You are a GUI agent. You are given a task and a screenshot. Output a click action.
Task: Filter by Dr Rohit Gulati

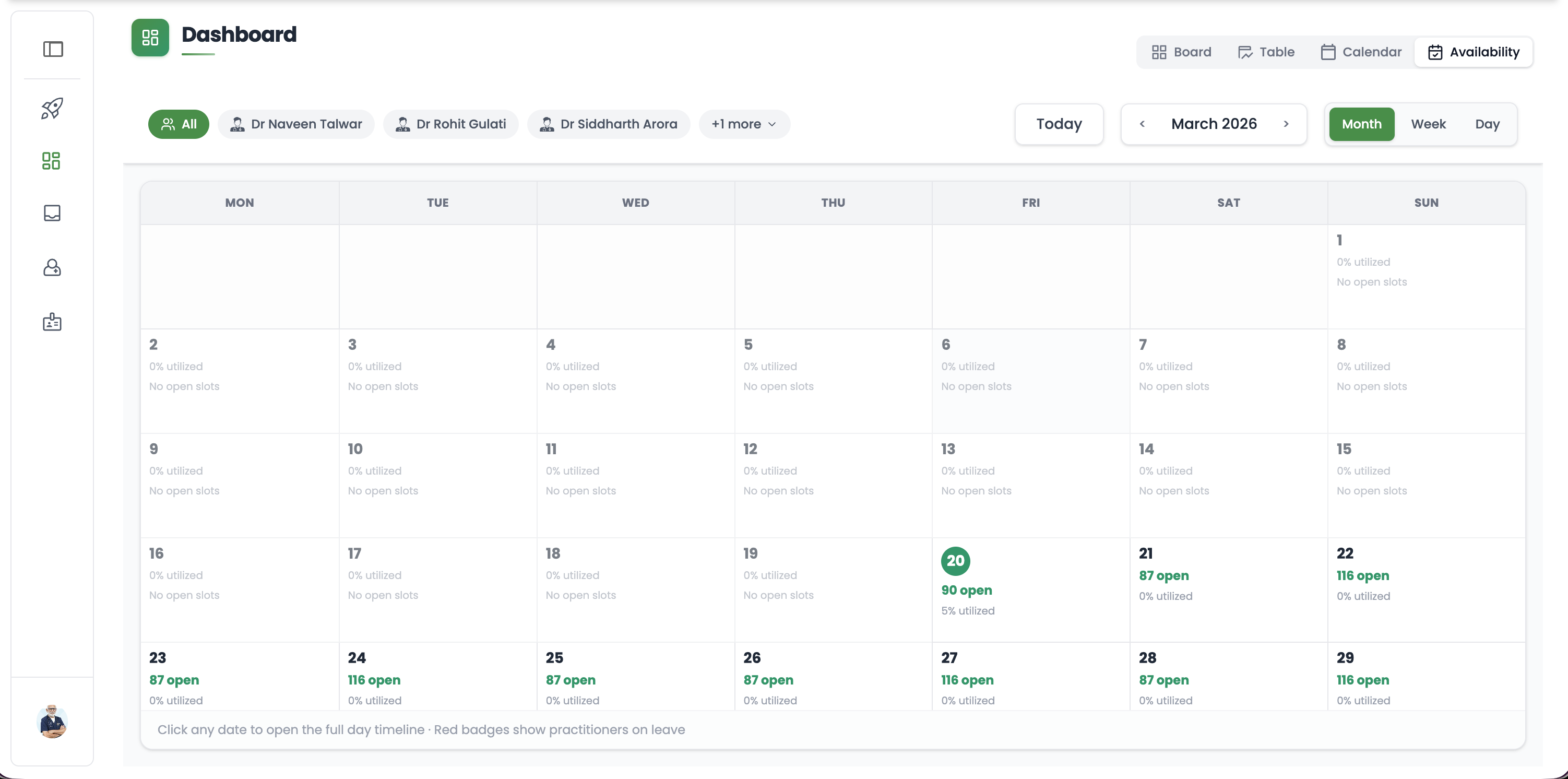coord(451,124)
